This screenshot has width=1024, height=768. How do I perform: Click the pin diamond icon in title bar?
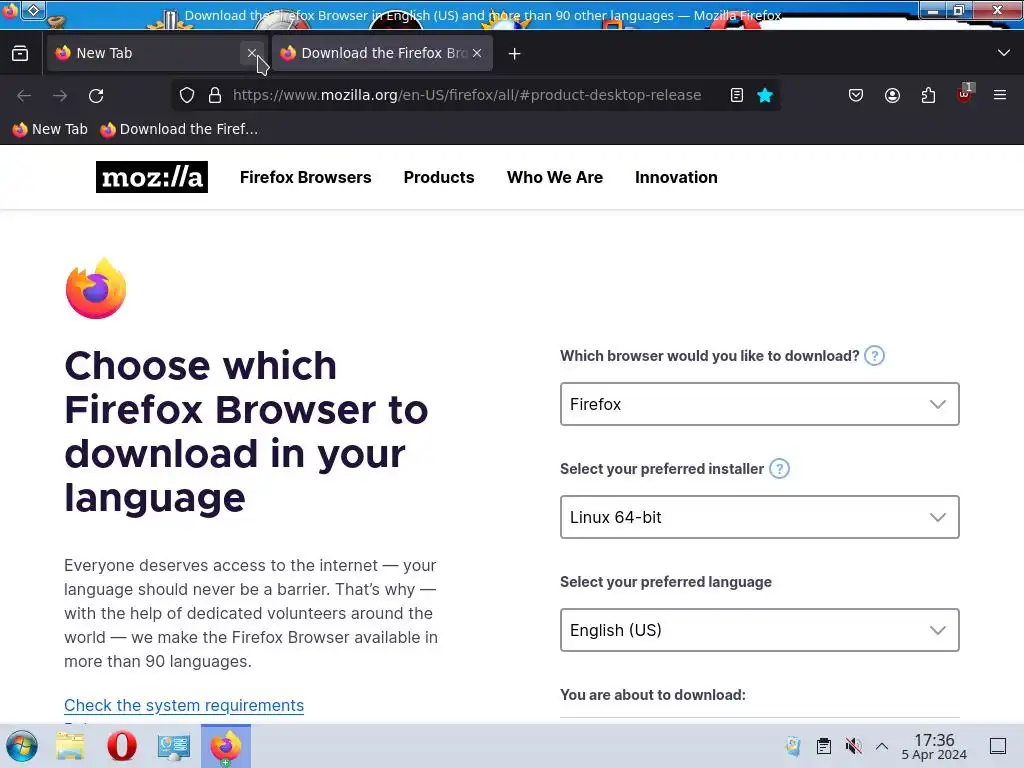[x=34, y=10]
